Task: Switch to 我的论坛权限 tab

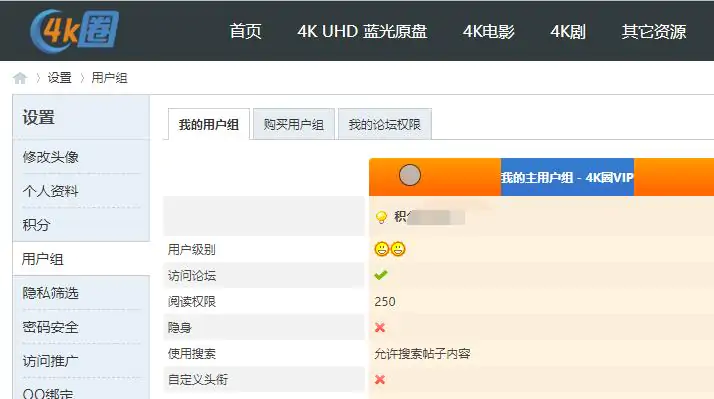Action: click(x=385, y=124)
